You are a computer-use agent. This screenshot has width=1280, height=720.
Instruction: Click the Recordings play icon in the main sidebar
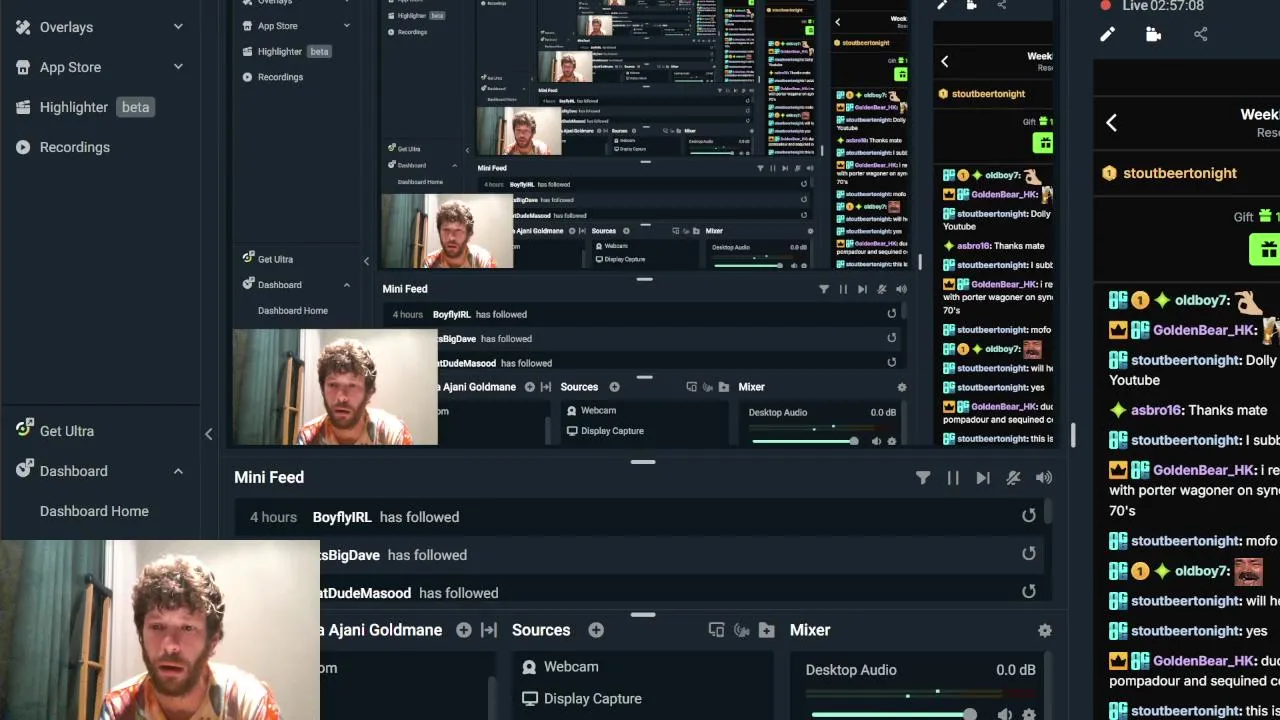coord(23,147)
